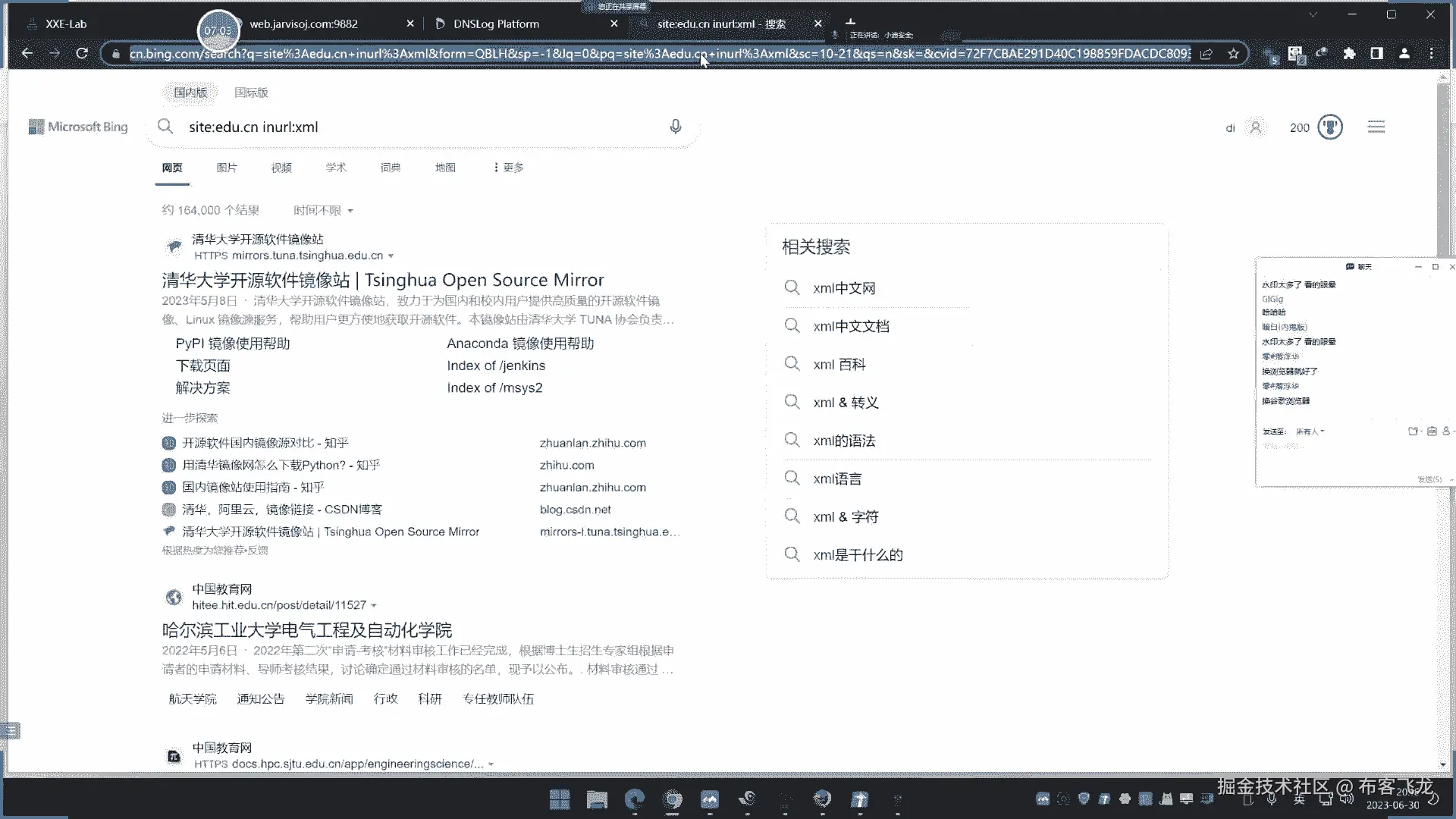Switch to the 图片 images tab
This screenshot has height=819, width=1456.
[x=226, y=168]
